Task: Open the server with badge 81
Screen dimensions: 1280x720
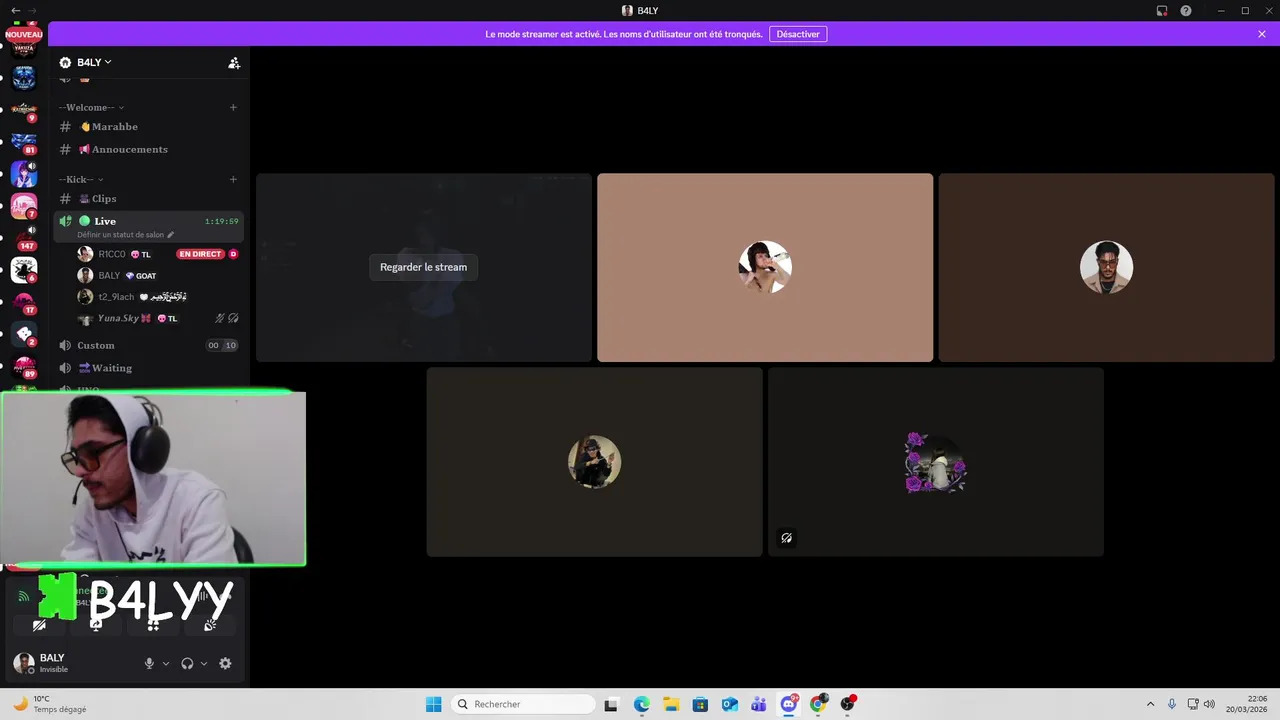Action: pyautogui.click(x=24, y=142)
